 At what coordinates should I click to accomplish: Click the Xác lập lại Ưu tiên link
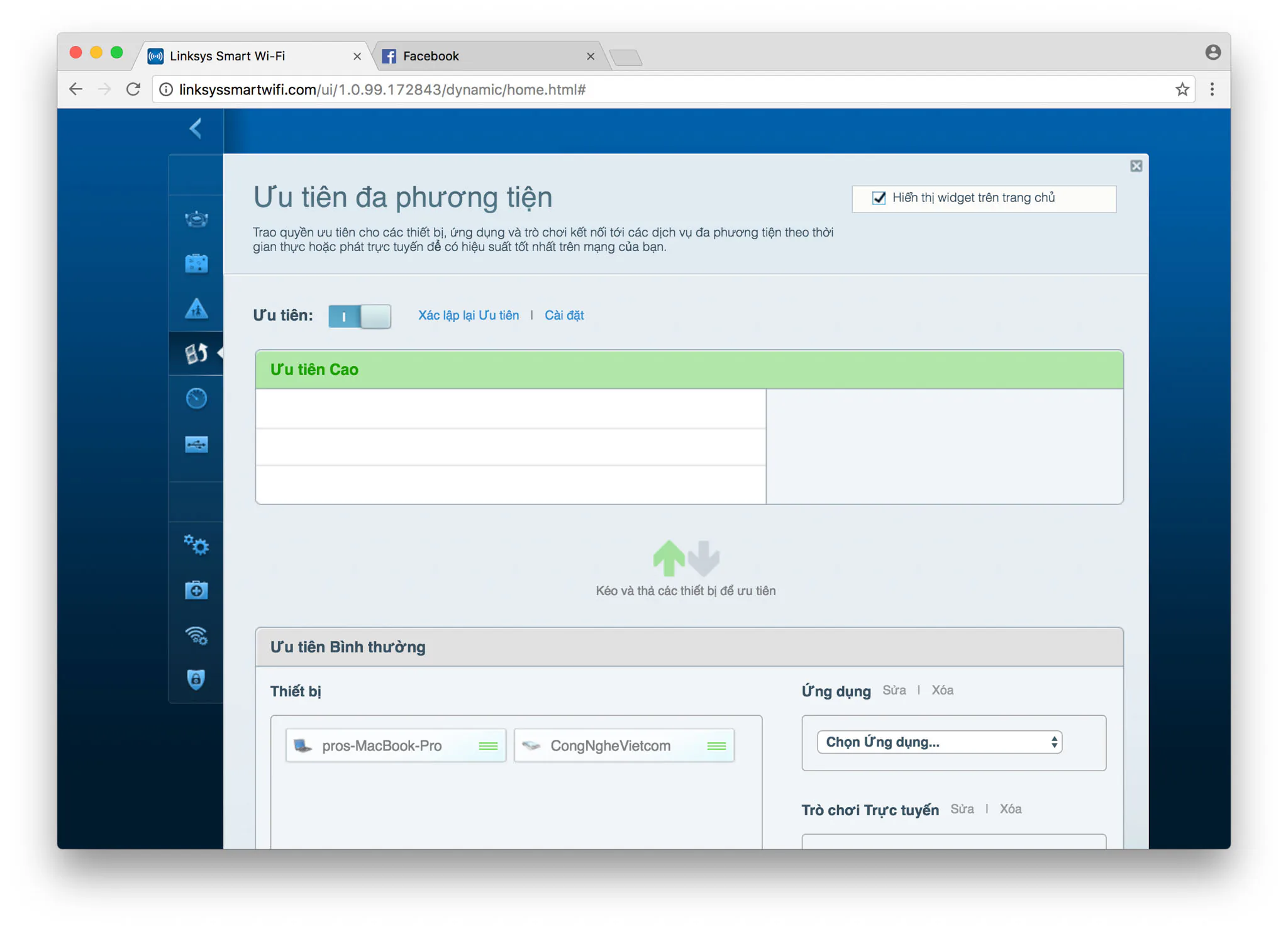coord(469,315)
